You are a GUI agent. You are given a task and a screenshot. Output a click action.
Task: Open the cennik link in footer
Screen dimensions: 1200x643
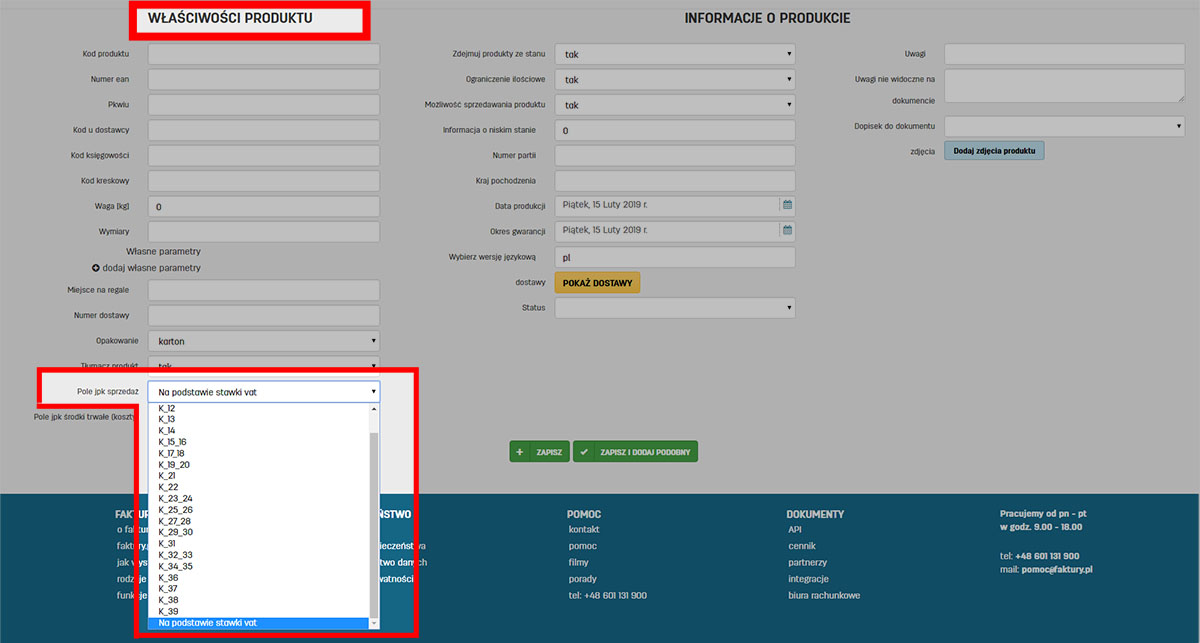[802, 546]
